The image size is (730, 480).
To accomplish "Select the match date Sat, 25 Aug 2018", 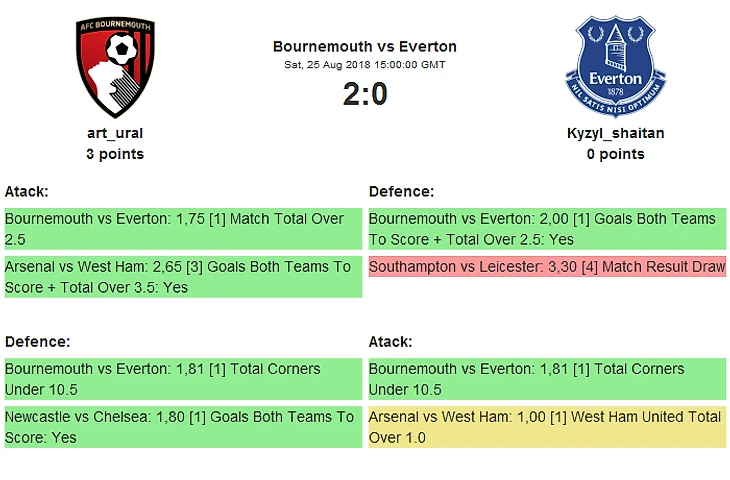I will [364, 65].
